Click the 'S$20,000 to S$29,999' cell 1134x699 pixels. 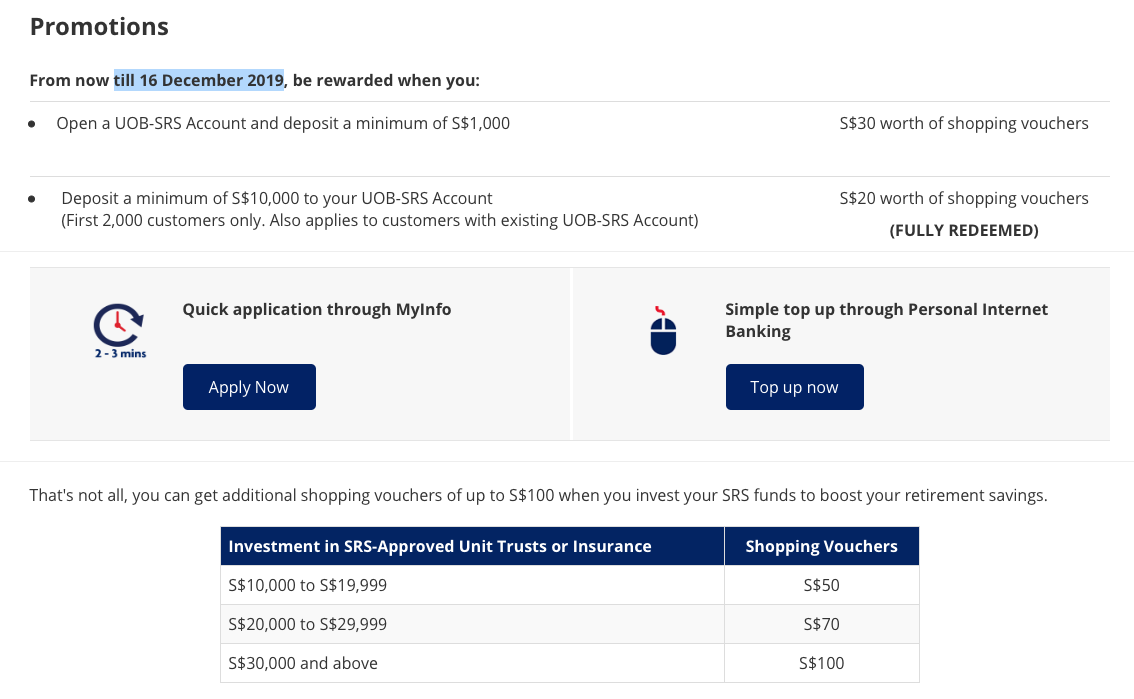[472, 624]
